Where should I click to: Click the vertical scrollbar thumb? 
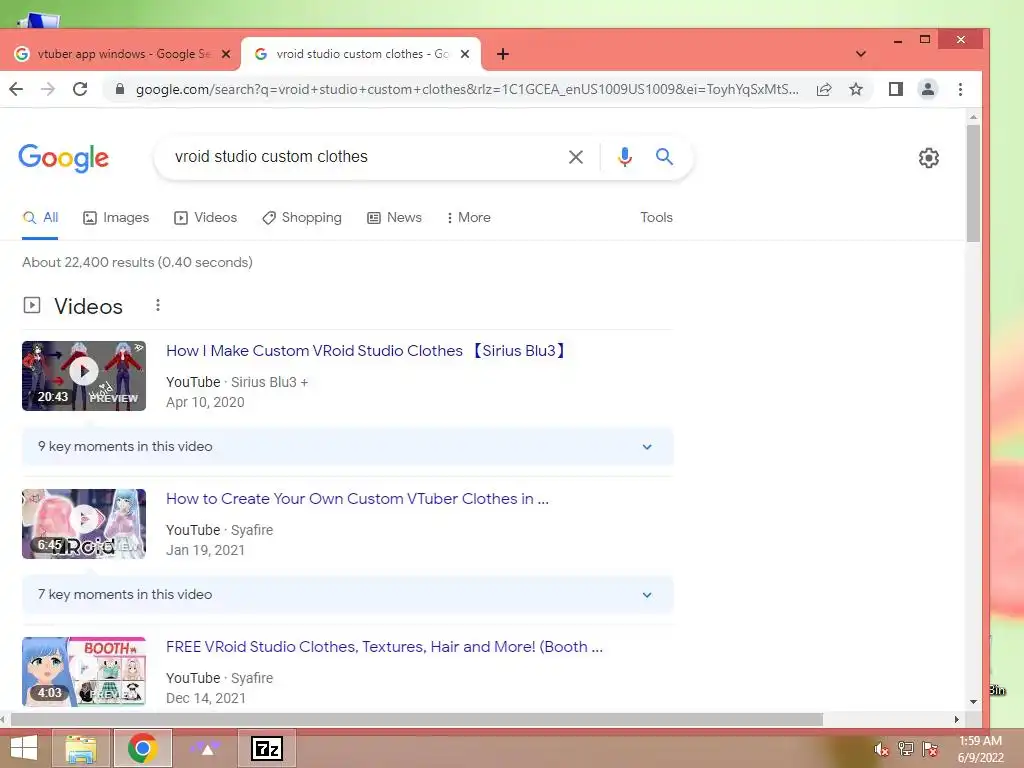point(973,183)
